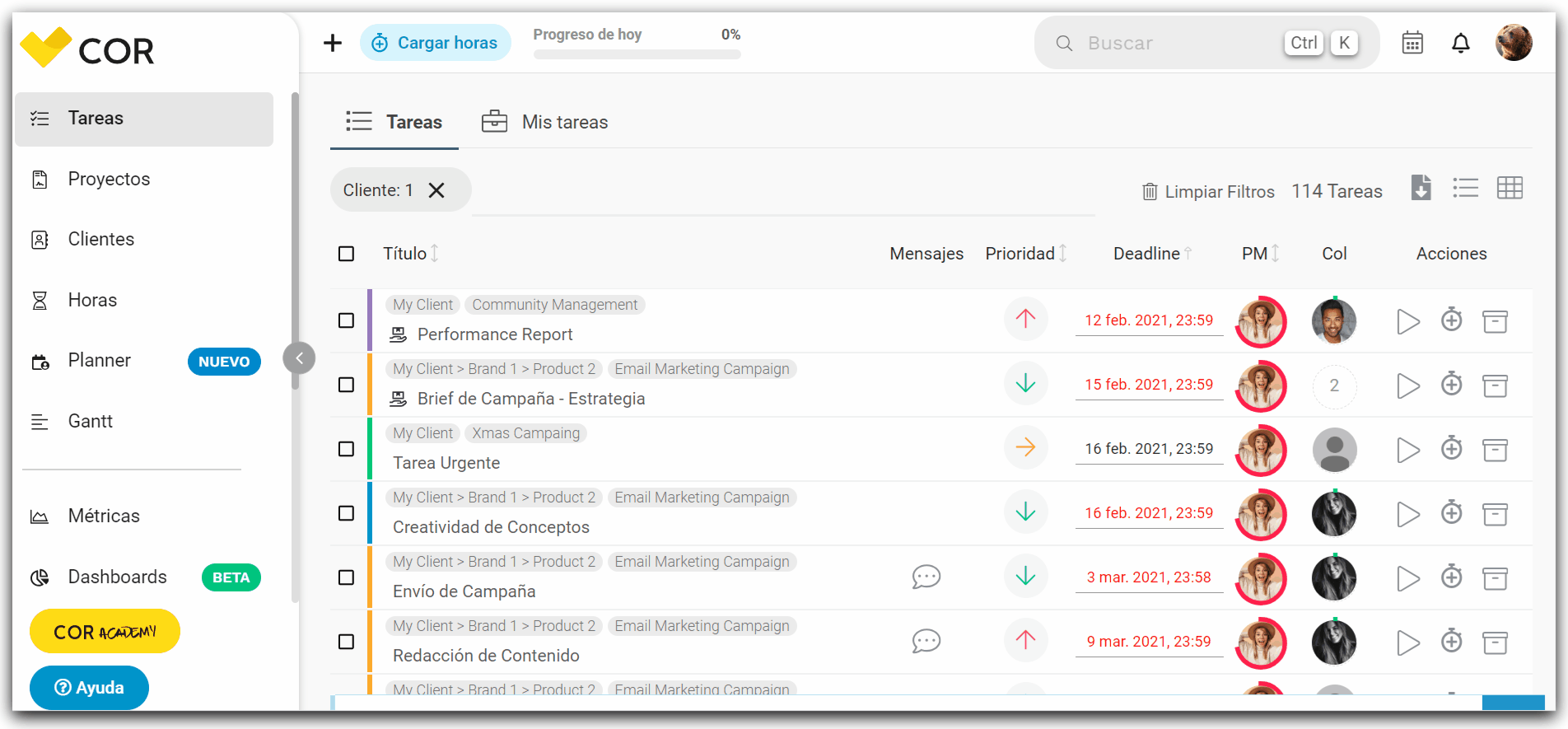Viewport: 1568px width, 729px height.
Task: Open messages for Envío de Campaña
Action: pyautogui.click(x=926, y=577)
